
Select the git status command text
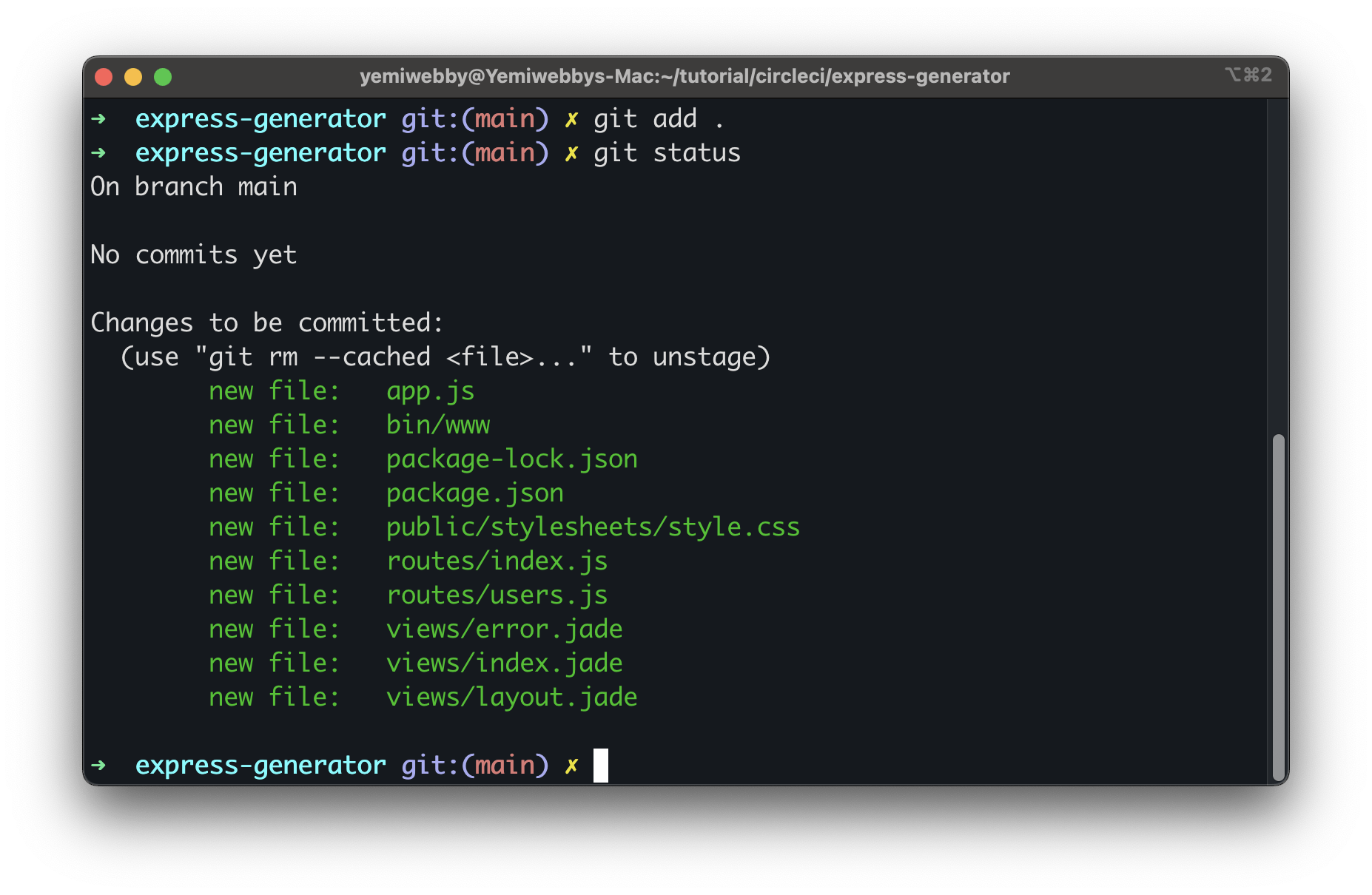667,152
